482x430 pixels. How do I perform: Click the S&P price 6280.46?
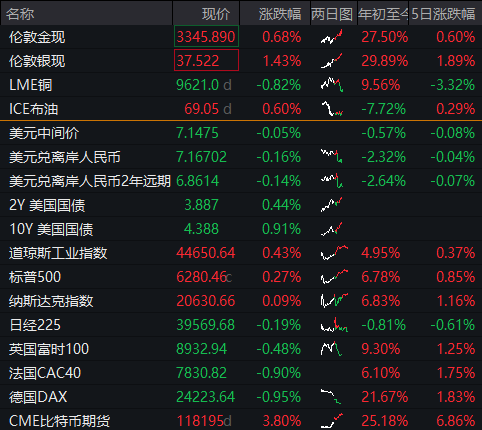(201, 277)
